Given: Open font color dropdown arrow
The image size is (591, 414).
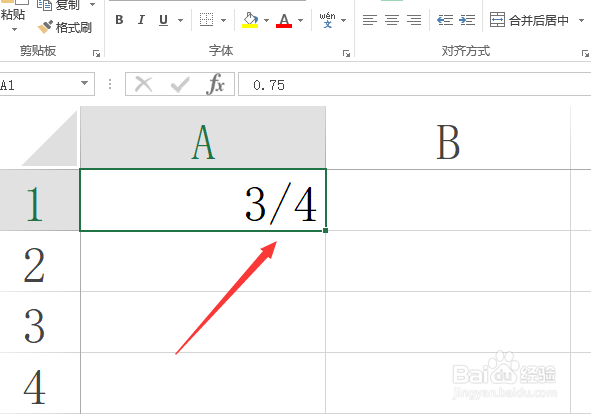Looking at the screenshot, I should 300,20.
